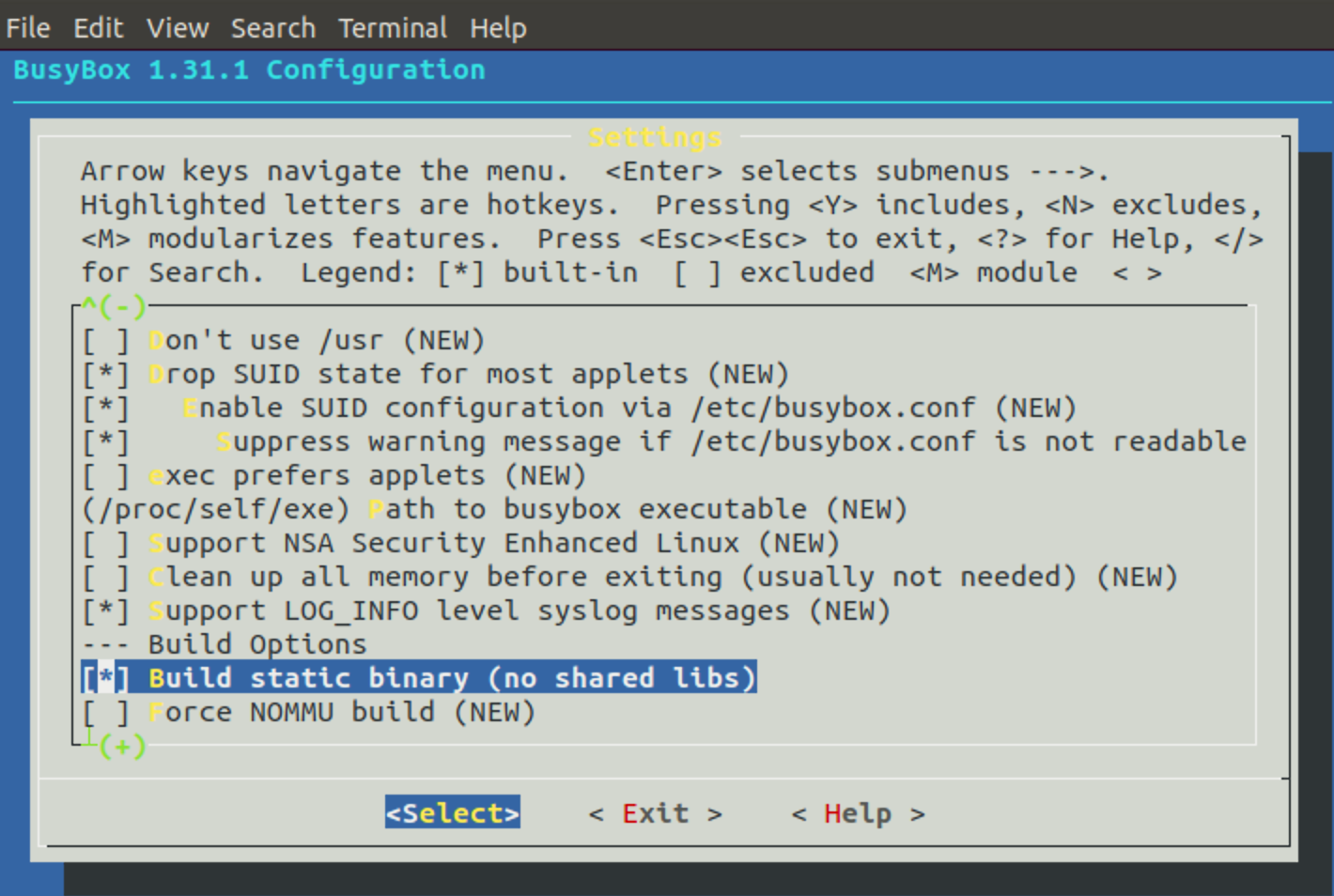The width and height of the screenshot is (1334, 896).
Task: Select "Path to busybox executable" entry
Action: (x=494, y=509)
